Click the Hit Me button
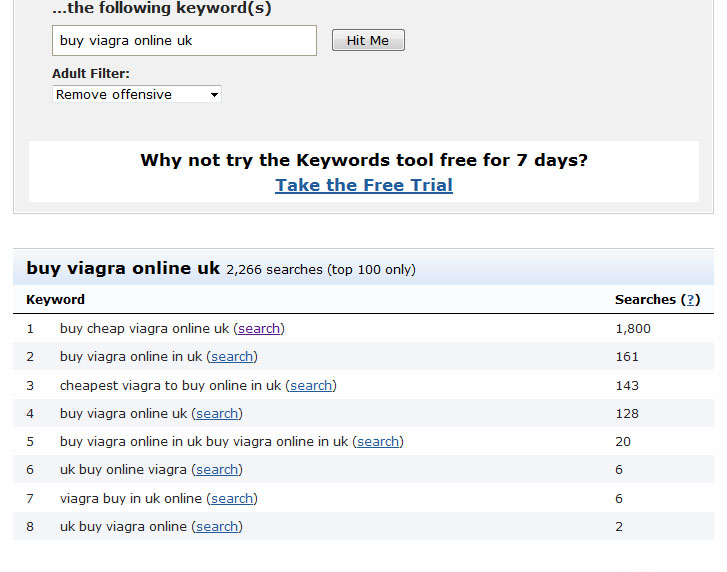The width and height of the screenshot is (727, 572). 368,40
